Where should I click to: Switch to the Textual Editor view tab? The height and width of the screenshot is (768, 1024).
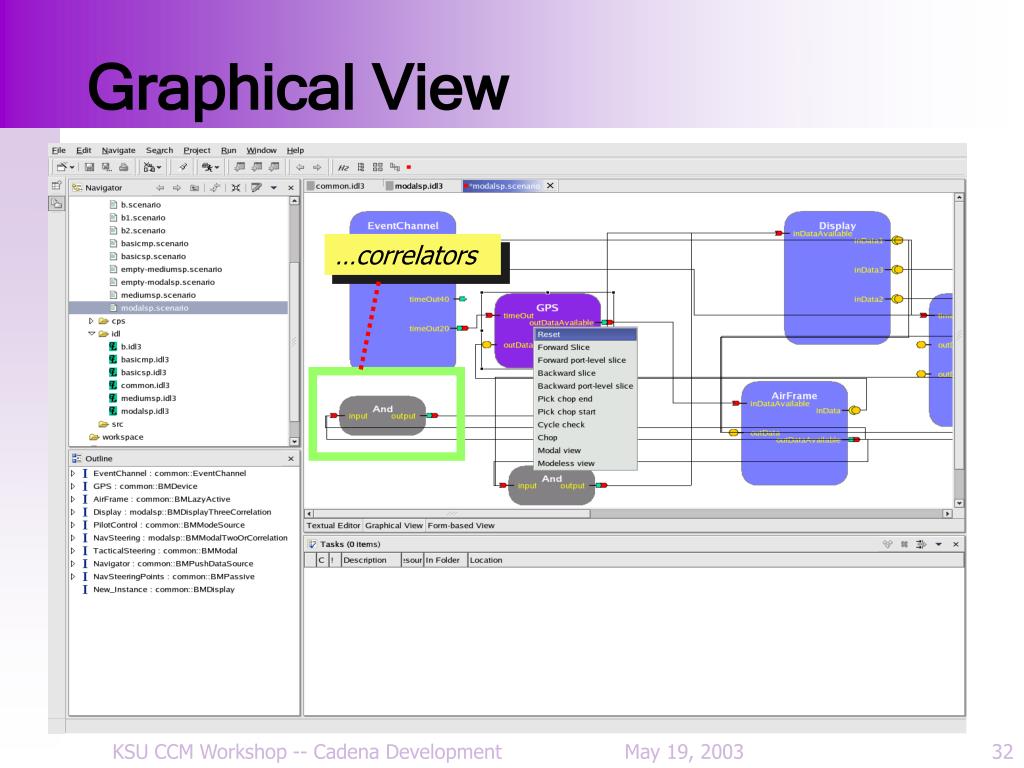pyautogui.click(x=333, y=525)
